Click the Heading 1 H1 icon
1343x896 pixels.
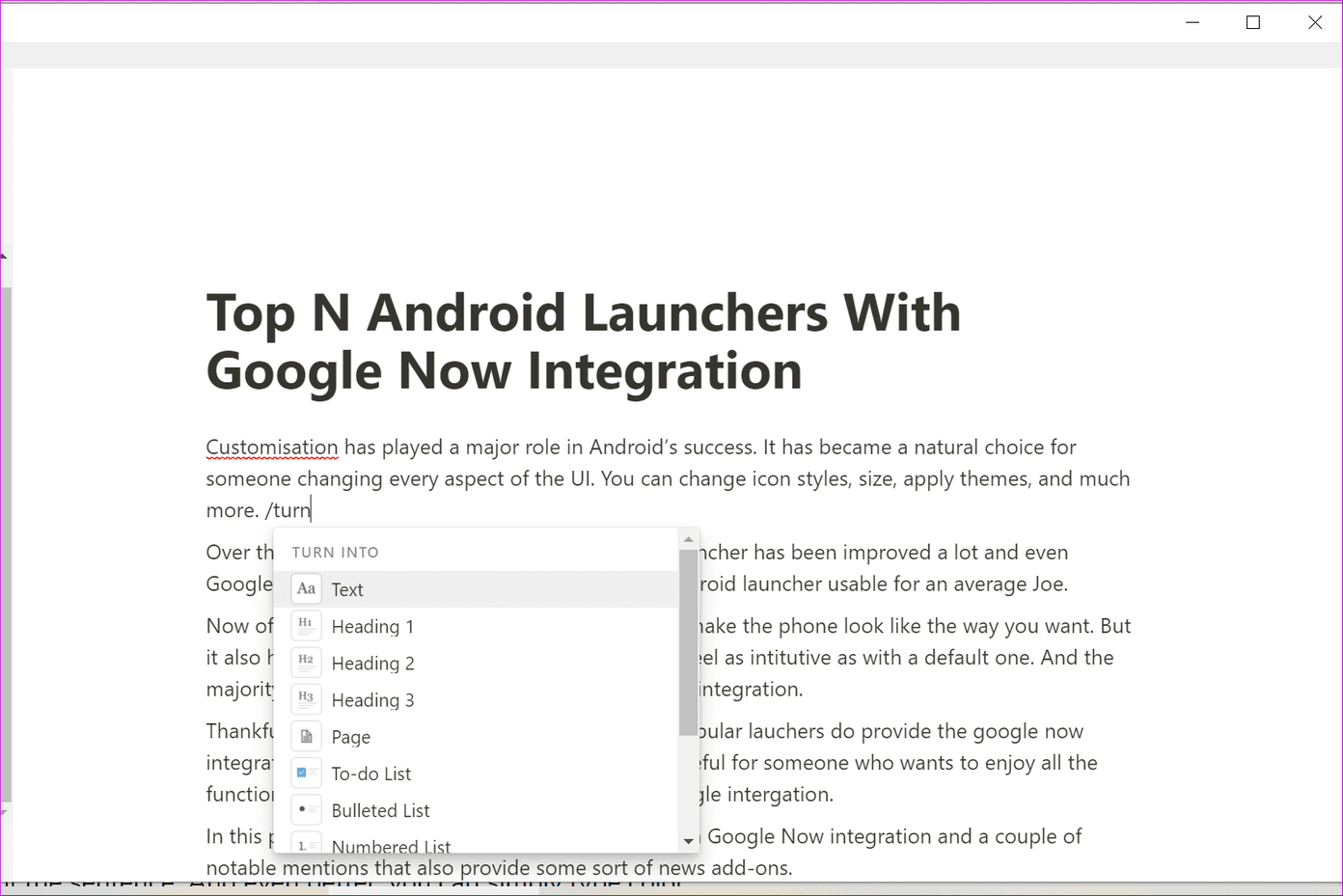(x=306, y=626)
